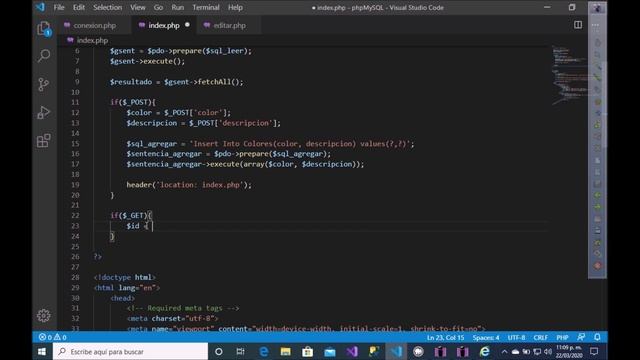Open the Help menu

coord(235,7)
